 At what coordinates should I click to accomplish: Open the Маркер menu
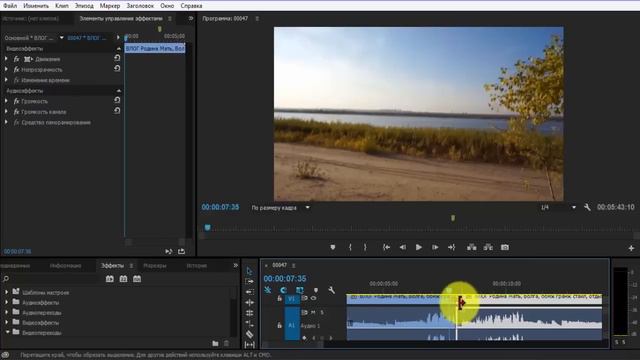110,6
